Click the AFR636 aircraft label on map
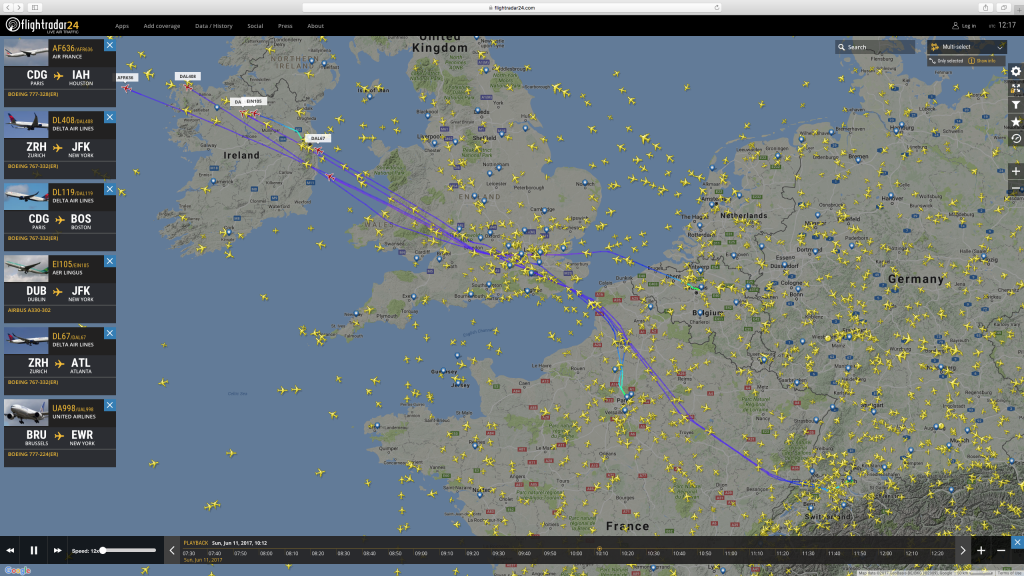Viewport: 1024px width, 576px height. point(126,77)
